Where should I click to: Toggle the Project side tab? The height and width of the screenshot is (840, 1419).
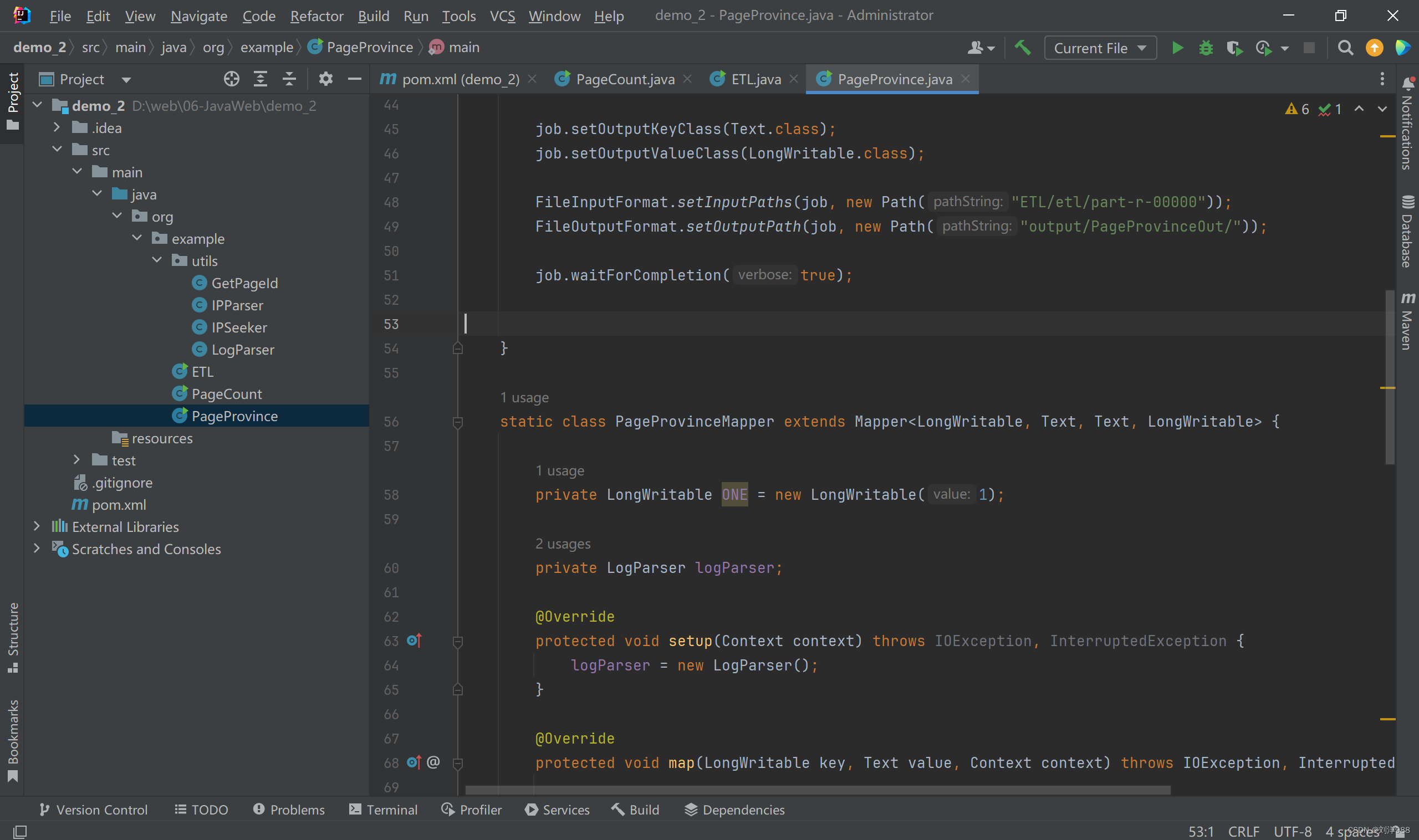click(12, 102)
